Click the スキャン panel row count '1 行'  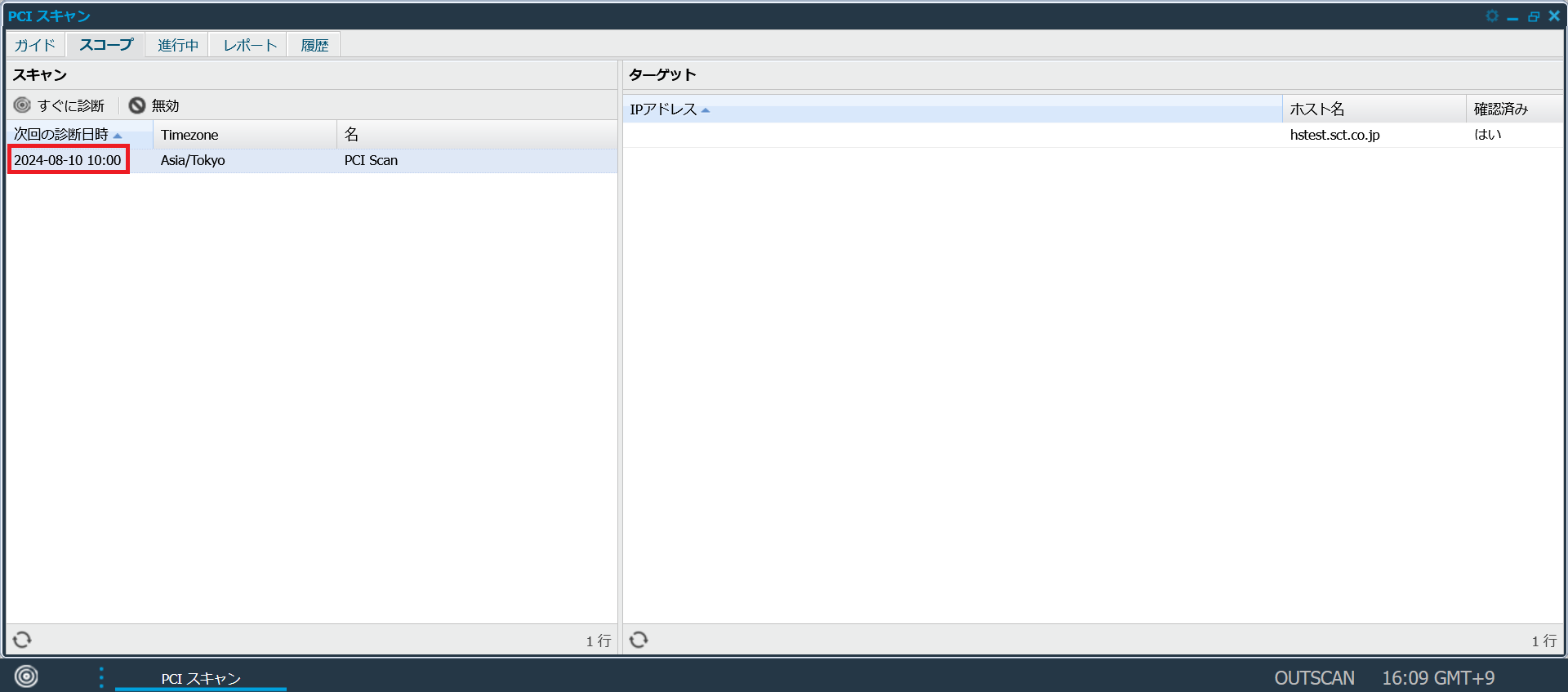pyautogui.click(x=599, y=641)
